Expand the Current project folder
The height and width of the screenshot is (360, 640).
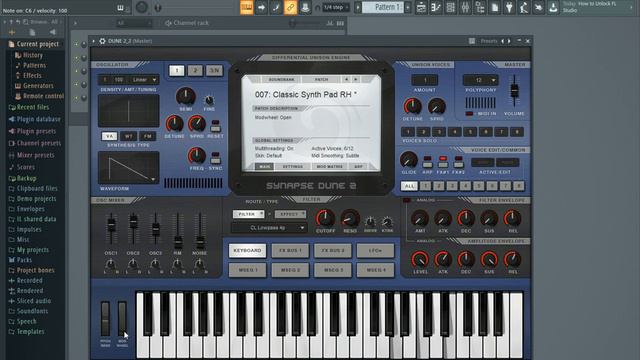(x=37, y=44)
